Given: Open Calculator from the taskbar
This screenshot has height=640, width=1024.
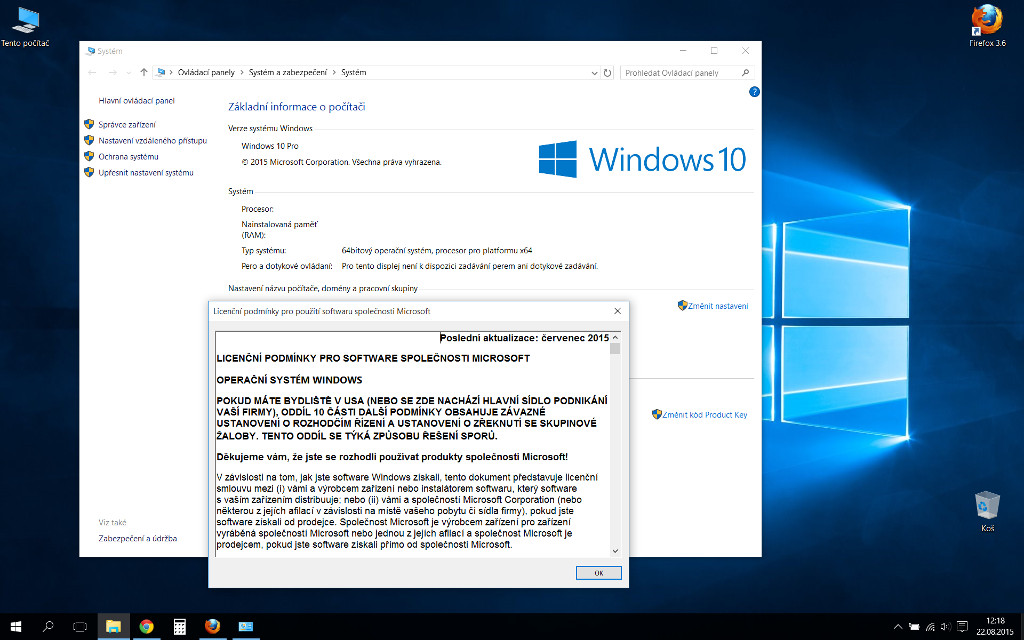Looking at the screenshot, I should point(180,627).
